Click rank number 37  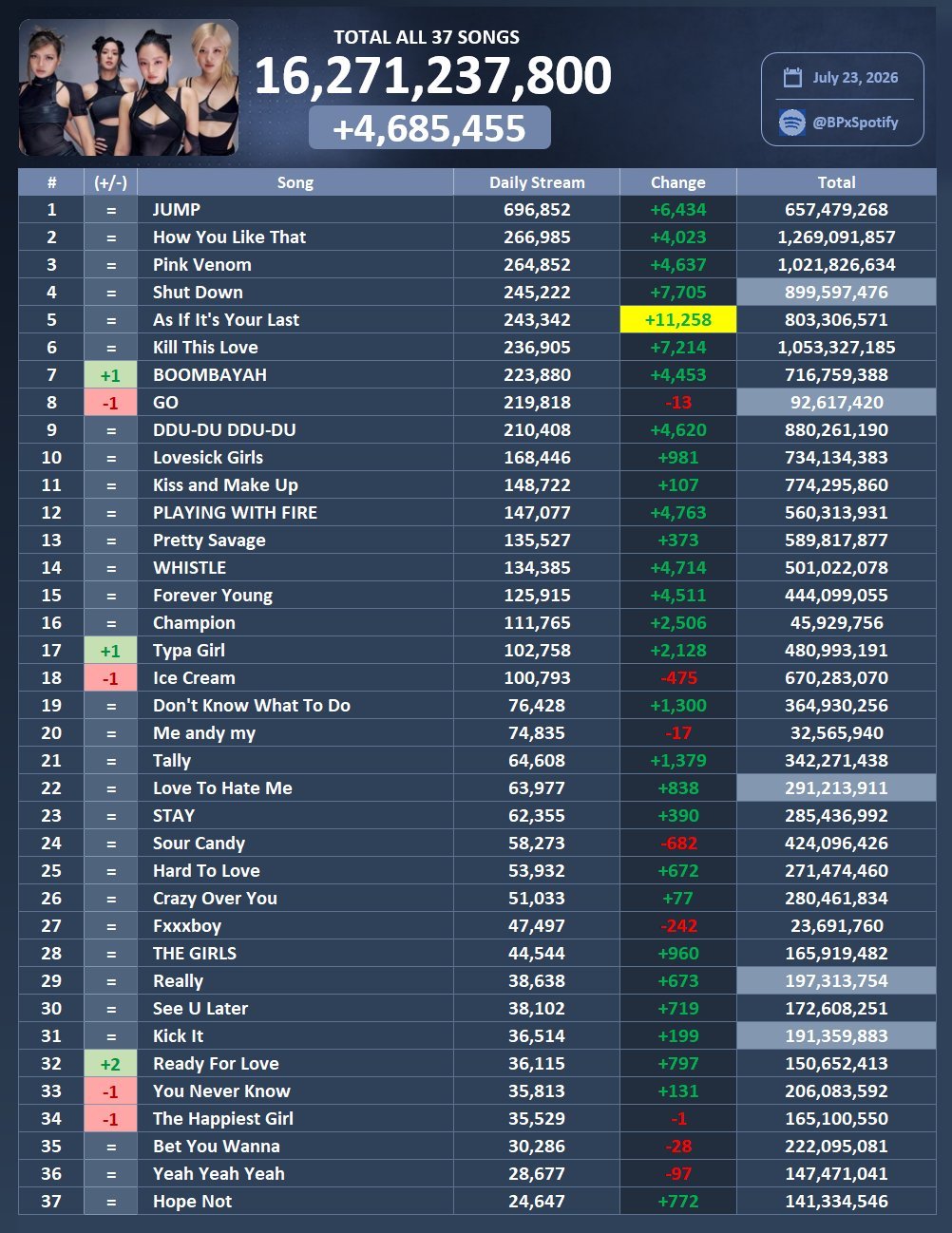click(51, 1202)
